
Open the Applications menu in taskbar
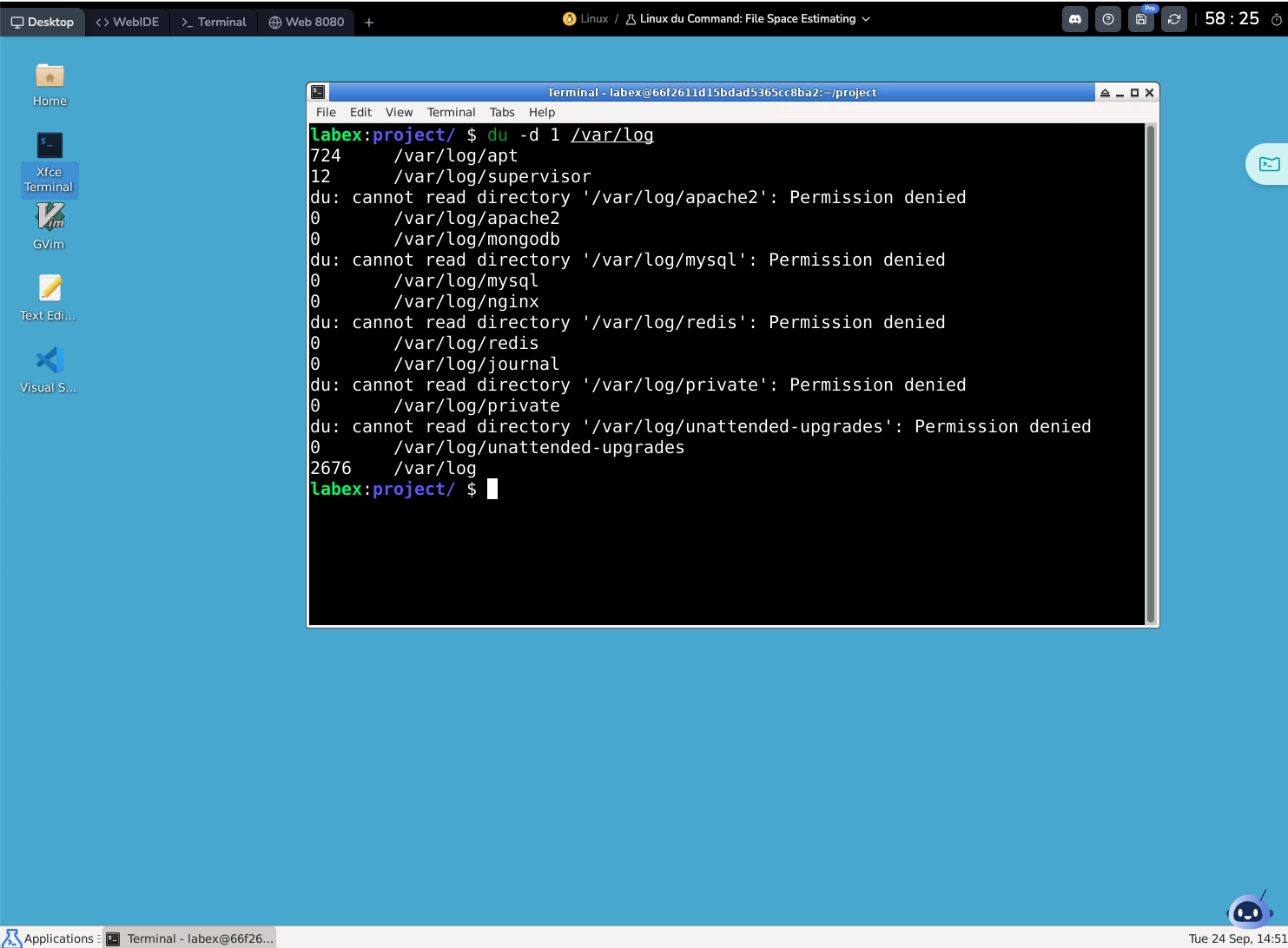pyautogui.click(x=50, y=938)
